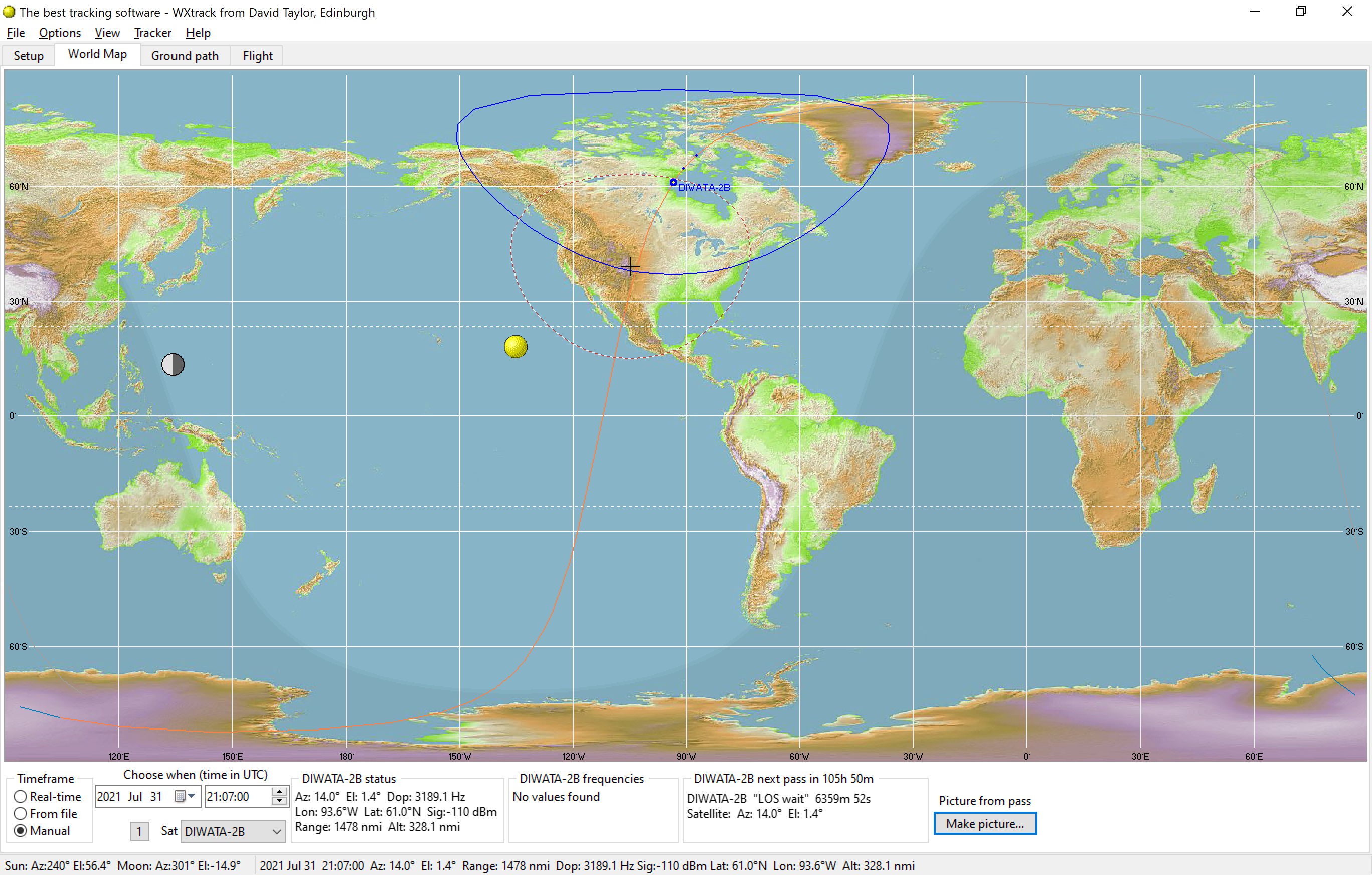Increase time with the up spinner arrow

[279, 791]
